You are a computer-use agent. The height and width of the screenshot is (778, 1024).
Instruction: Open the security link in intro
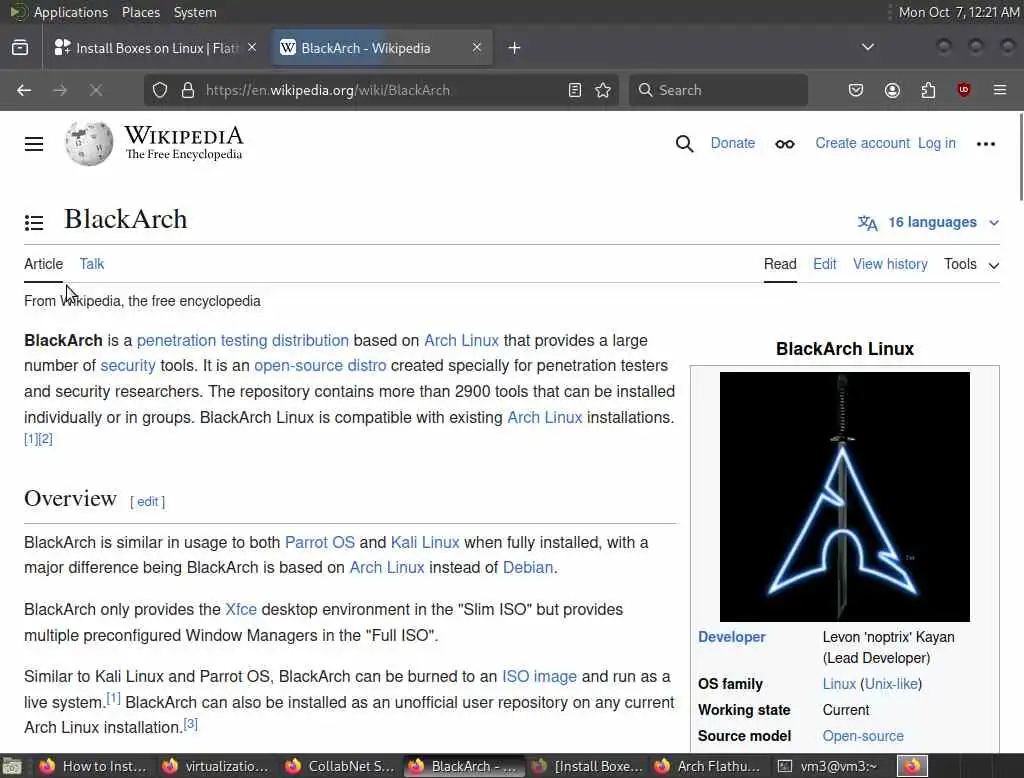[x=128, y=365]
